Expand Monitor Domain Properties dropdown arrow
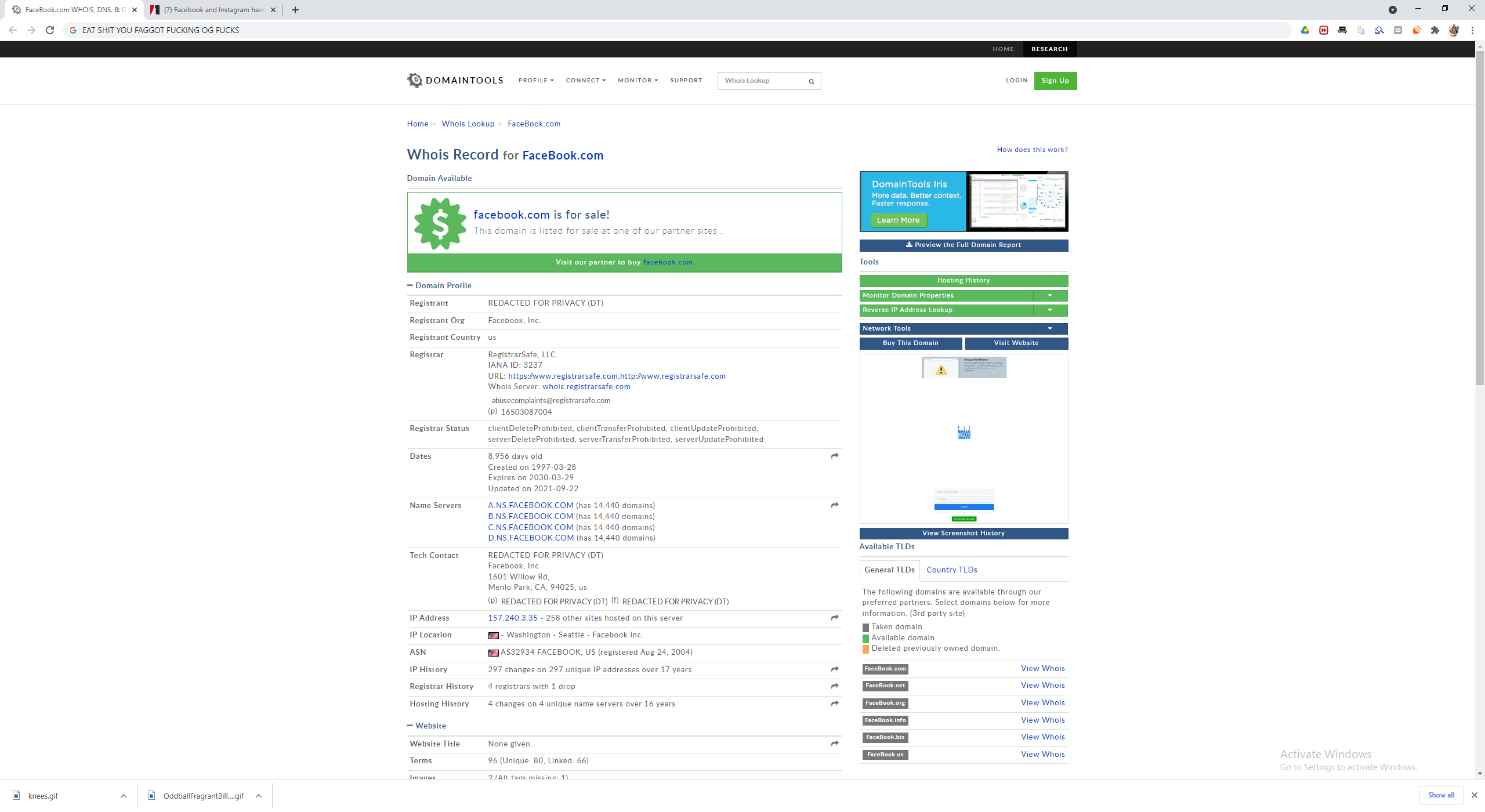 pos(1050,295)
